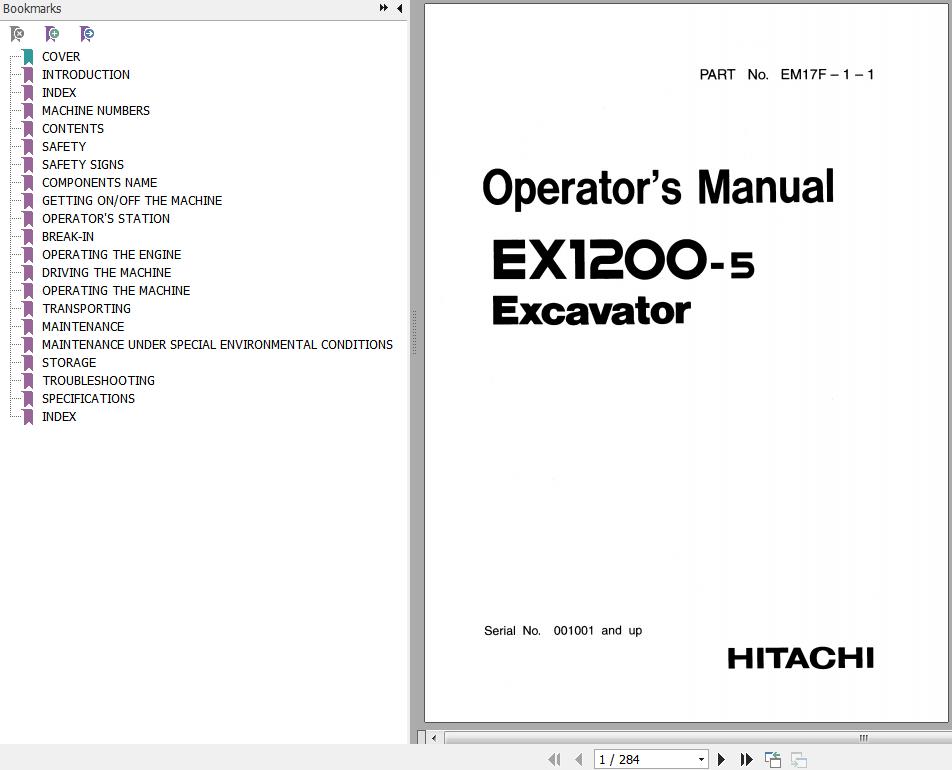Screen dimensions: 952x770
Task: Click the bookmark icon beside SAFETY SIGNS
Action: [x=28, y=165]
